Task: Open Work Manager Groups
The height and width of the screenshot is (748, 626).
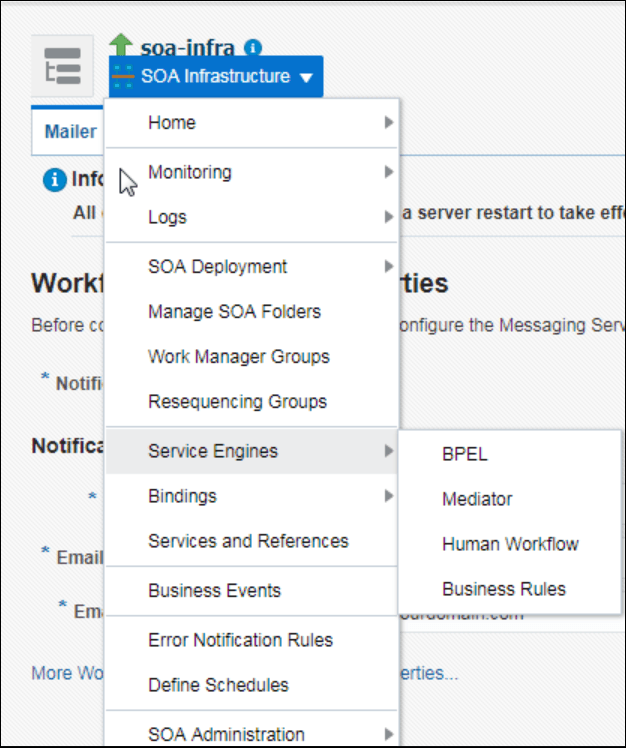Action: (251, 356)
